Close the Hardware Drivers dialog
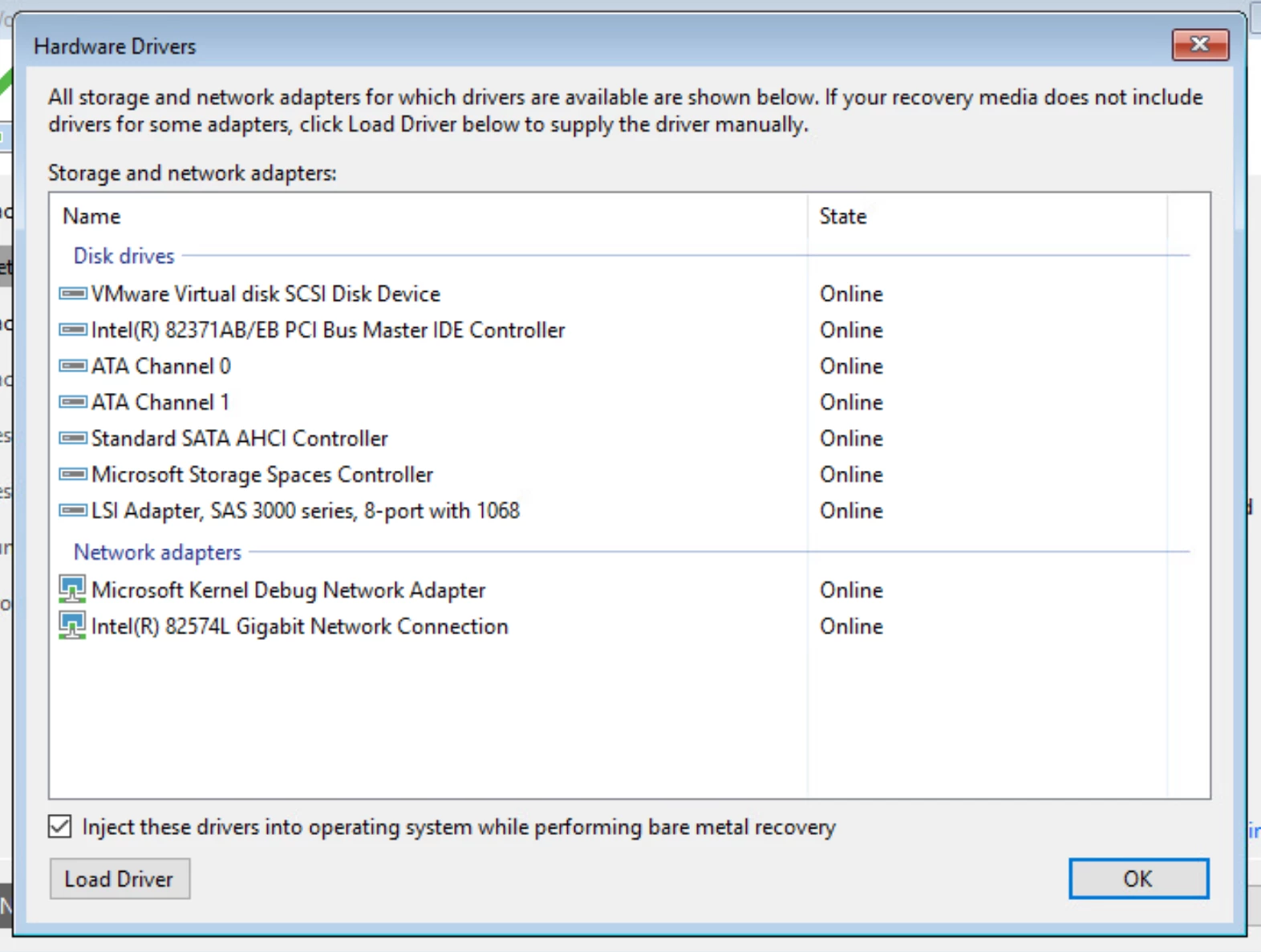 click(x=1199, y=45)
